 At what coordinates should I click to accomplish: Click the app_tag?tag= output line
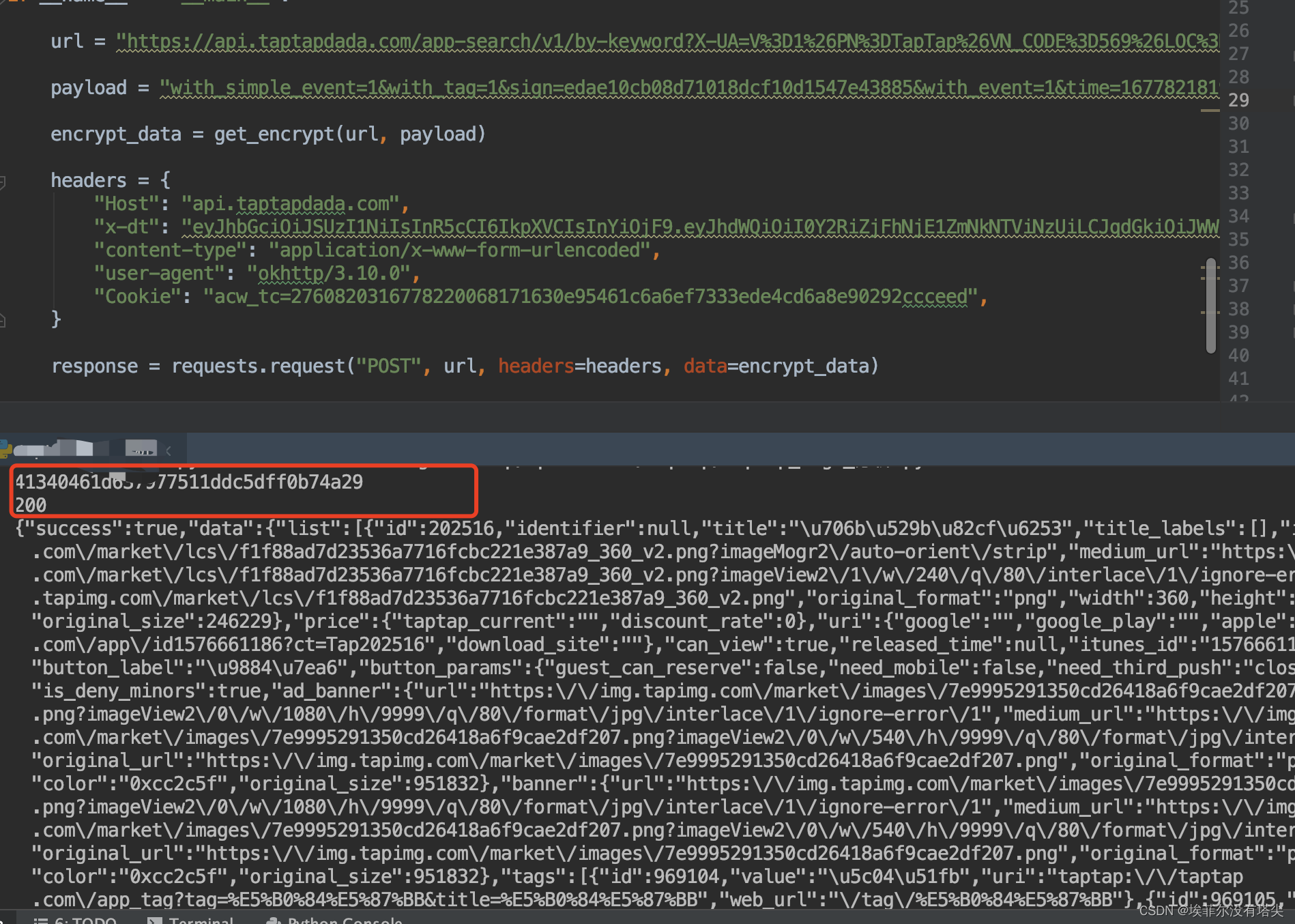click(x=663, y=899)
